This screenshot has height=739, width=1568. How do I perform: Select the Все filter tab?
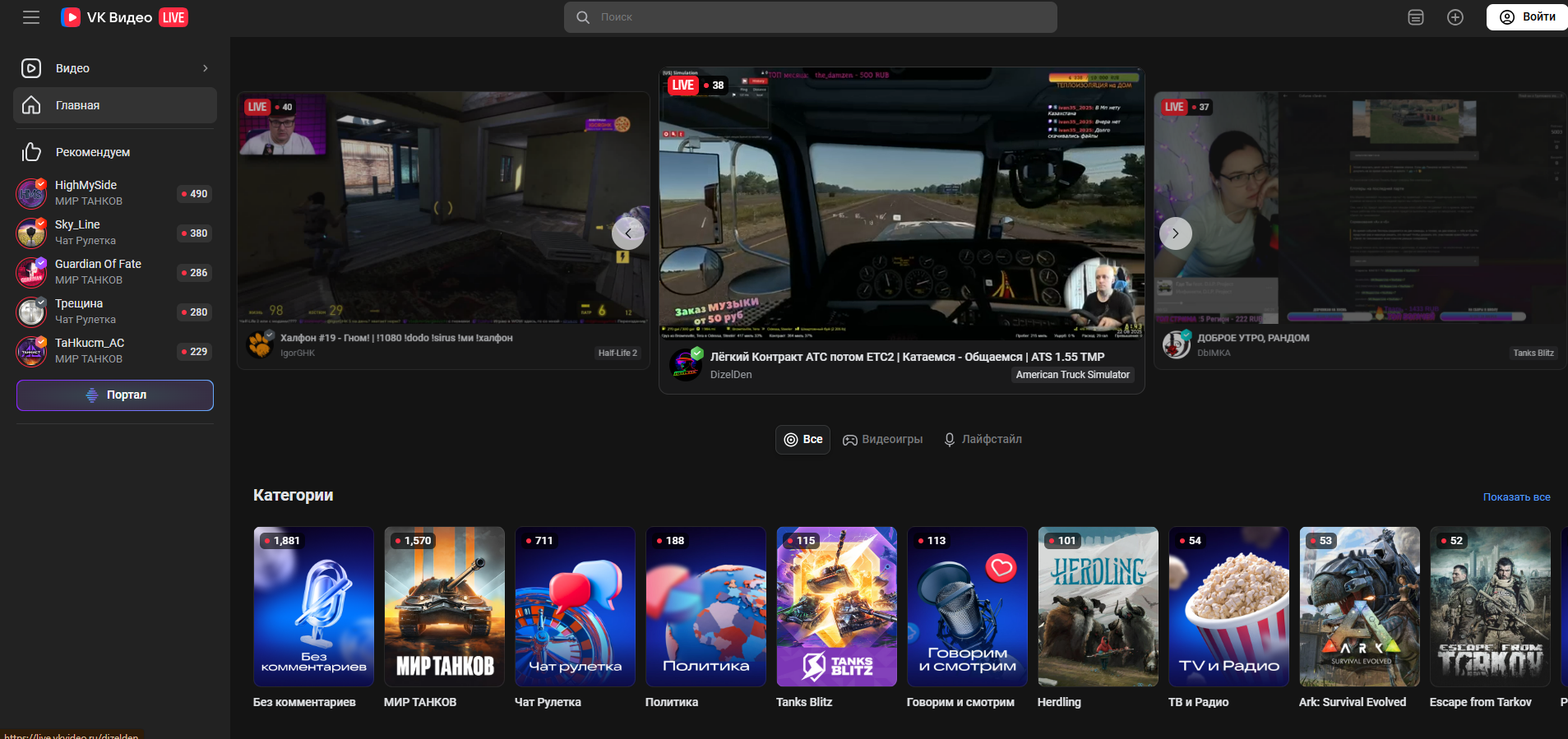(x=803, y=440)
